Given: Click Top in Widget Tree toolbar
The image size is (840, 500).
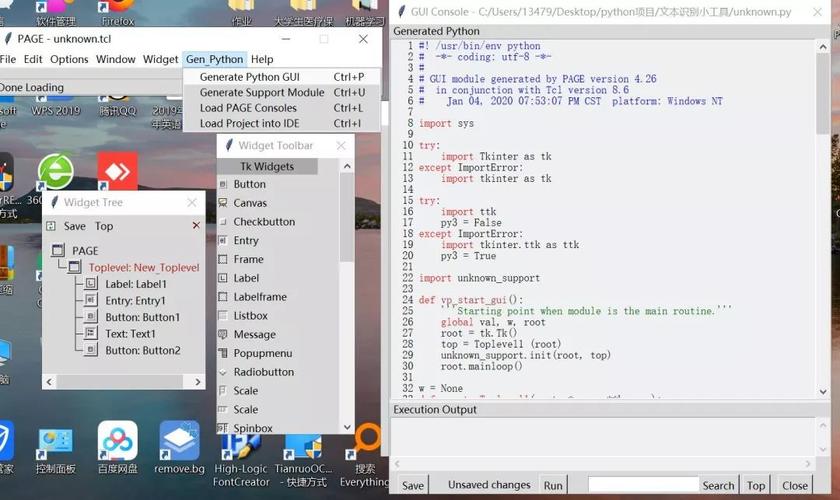Looking at the screenshot, I should pyautogui.click(x=104, y=226).
